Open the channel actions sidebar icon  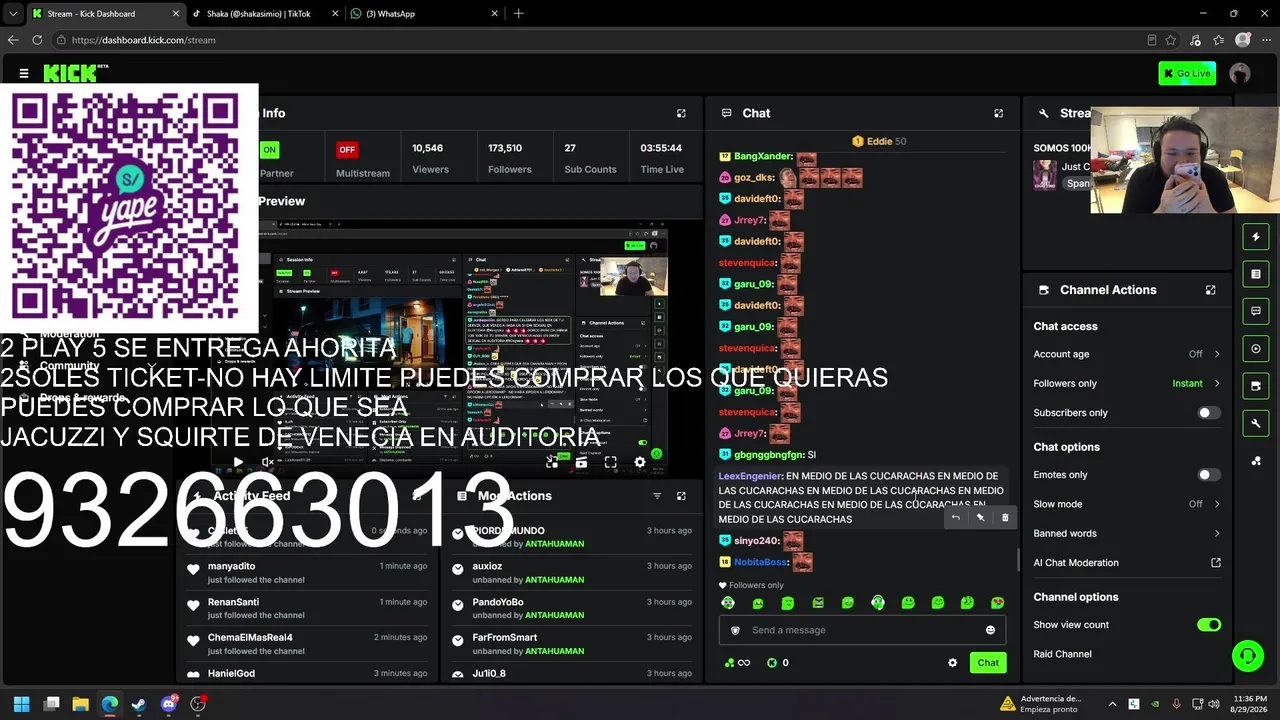pyautogui.click(x=1256, y=386)
